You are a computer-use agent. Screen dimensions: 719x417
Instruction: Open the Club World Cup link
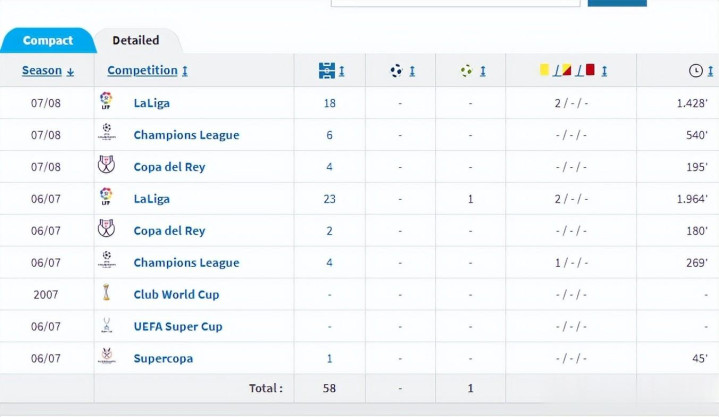176,295
